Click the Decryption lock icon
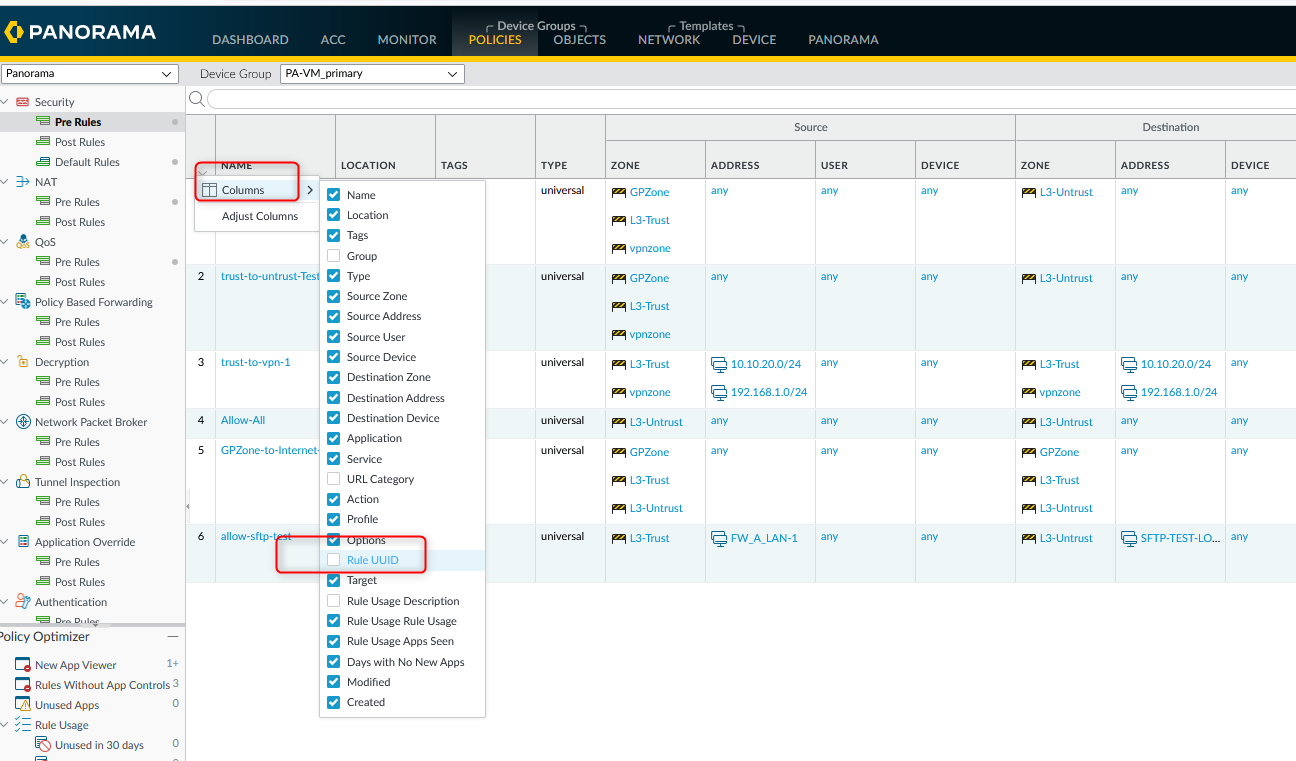1296x761 pixels. [23, 362]
